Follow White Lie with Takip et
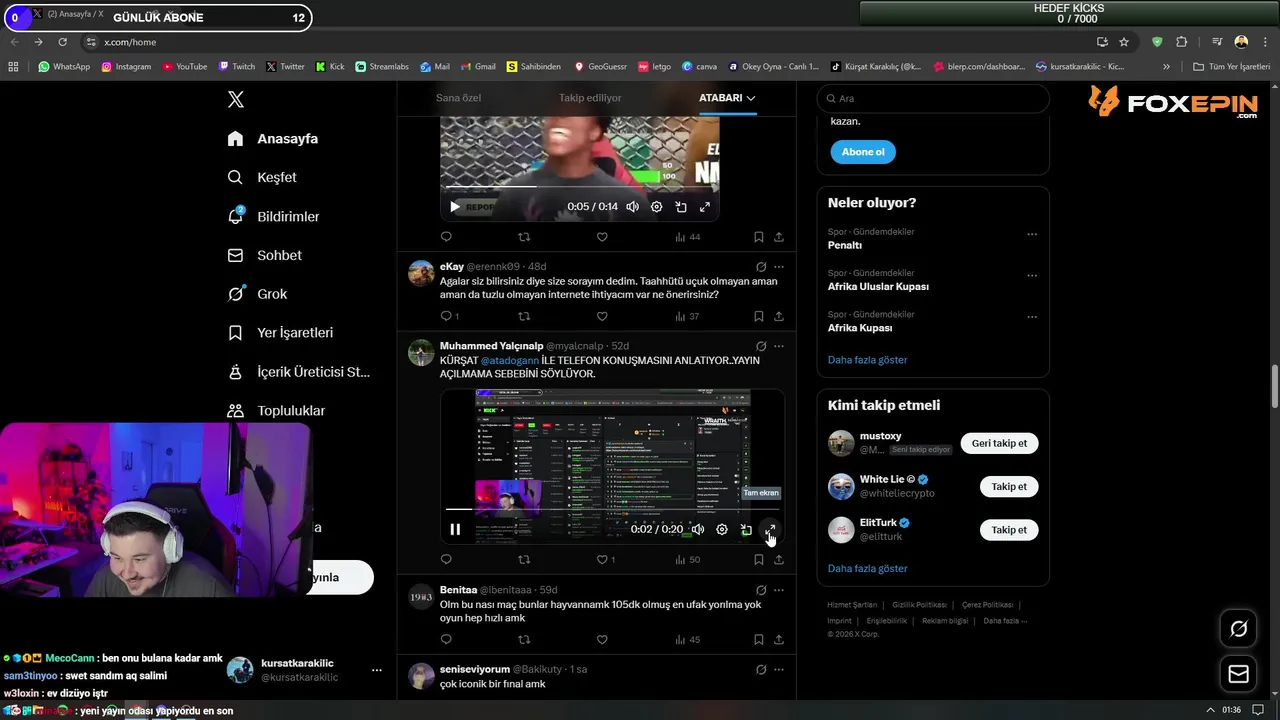The width and height of the screenshot is (1280, 720). click(1009, 486)
